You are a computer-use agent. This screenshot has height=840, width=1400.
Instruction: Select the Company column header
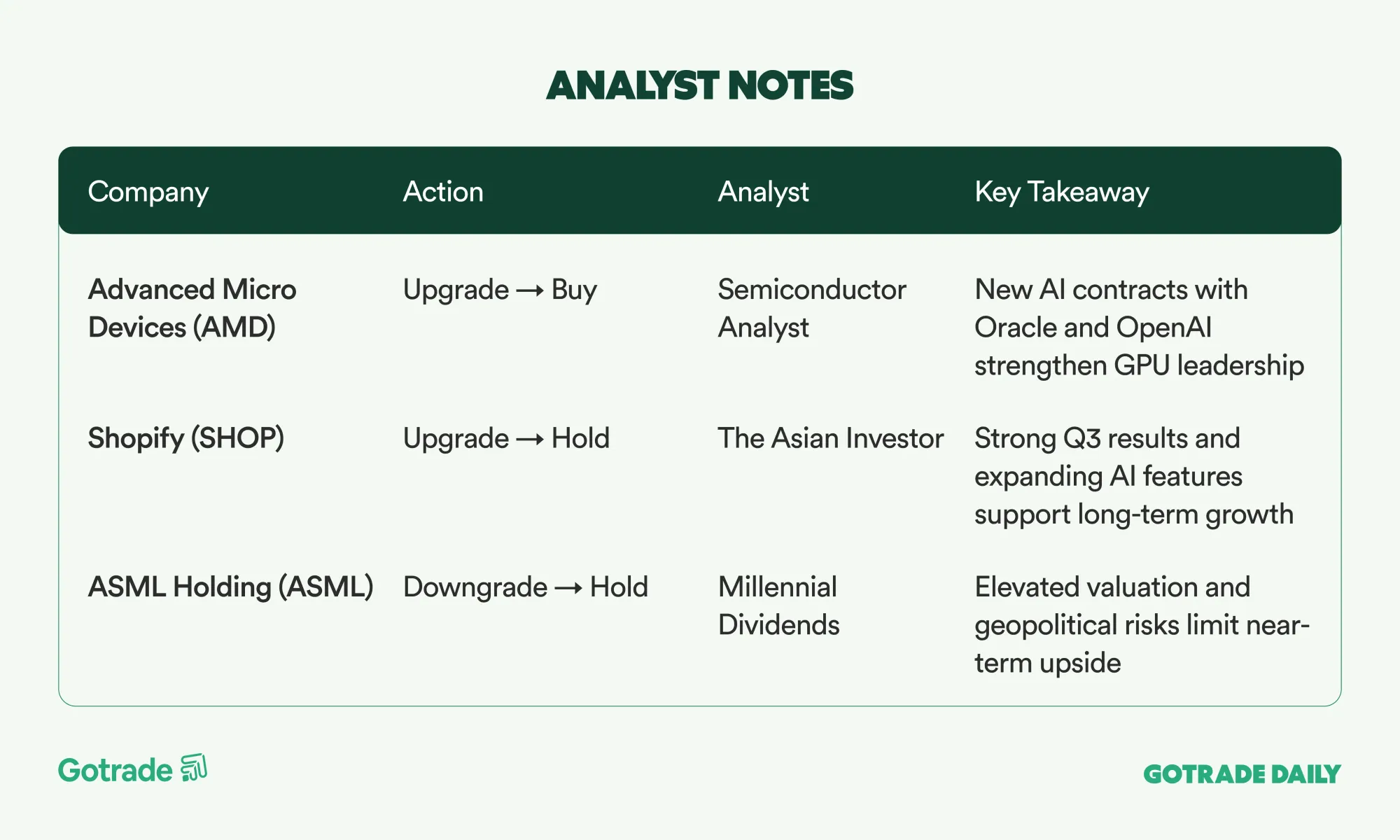148,192
